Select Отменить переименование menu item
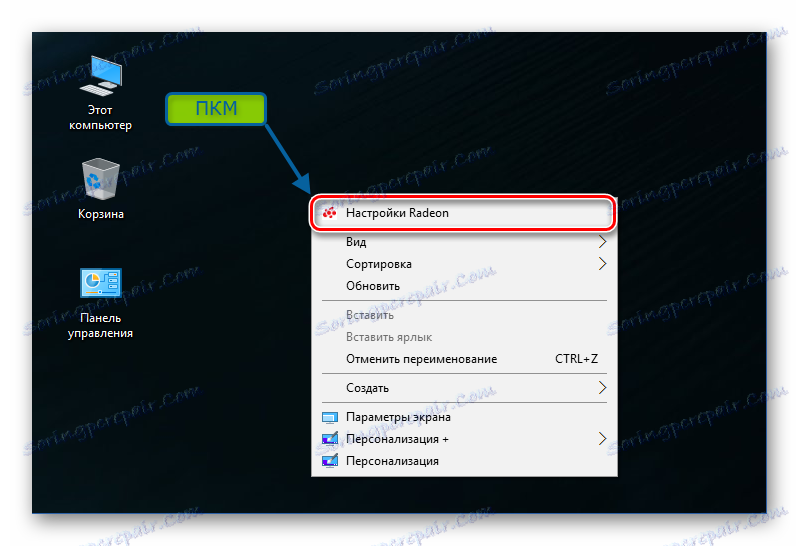The height and width of the screenshot is (546, 799). pyautogui.click(x=464, y=359)
